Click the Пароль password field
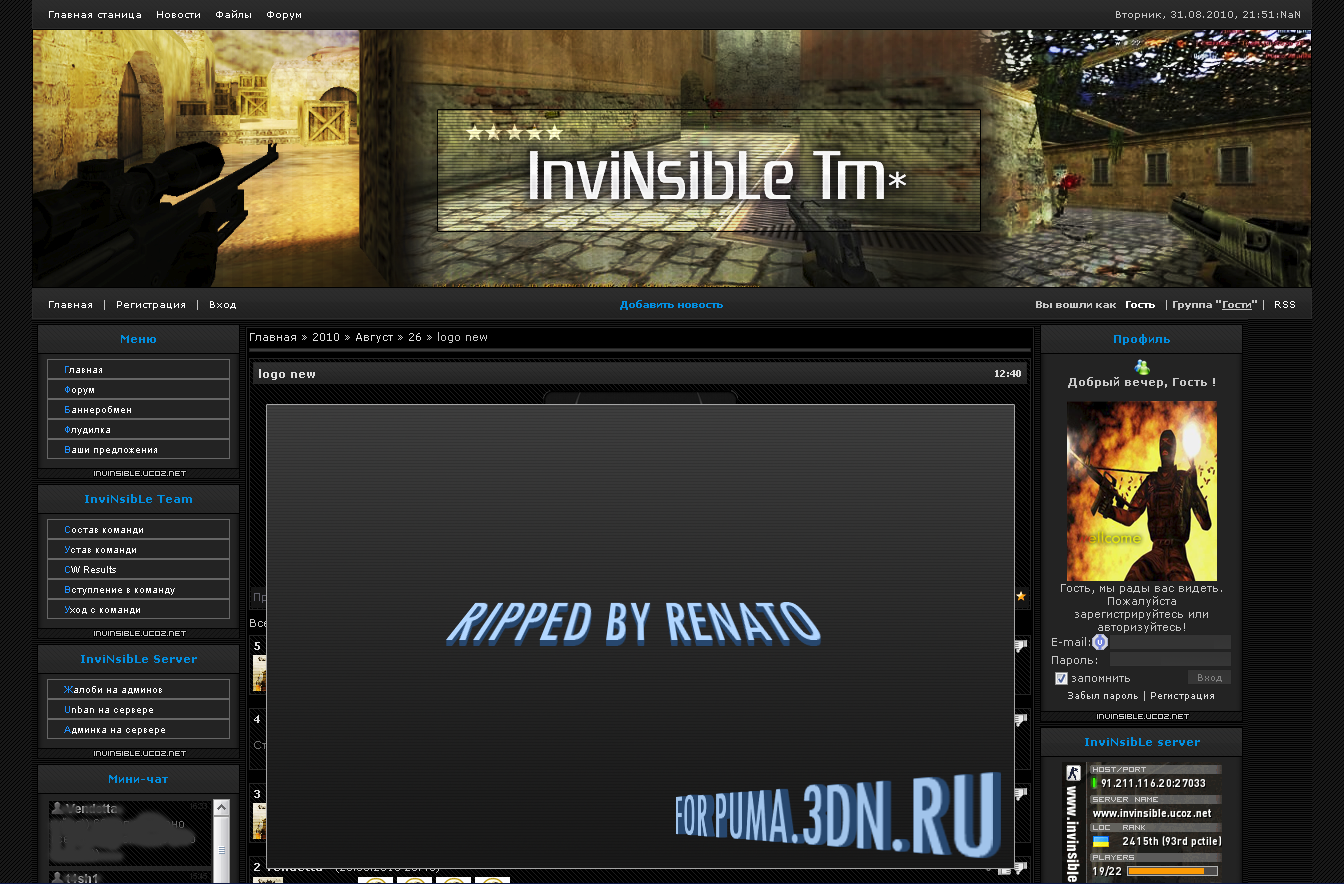Image resolution: width=1344 pixels, height=884 pixels. (1169, 660)
